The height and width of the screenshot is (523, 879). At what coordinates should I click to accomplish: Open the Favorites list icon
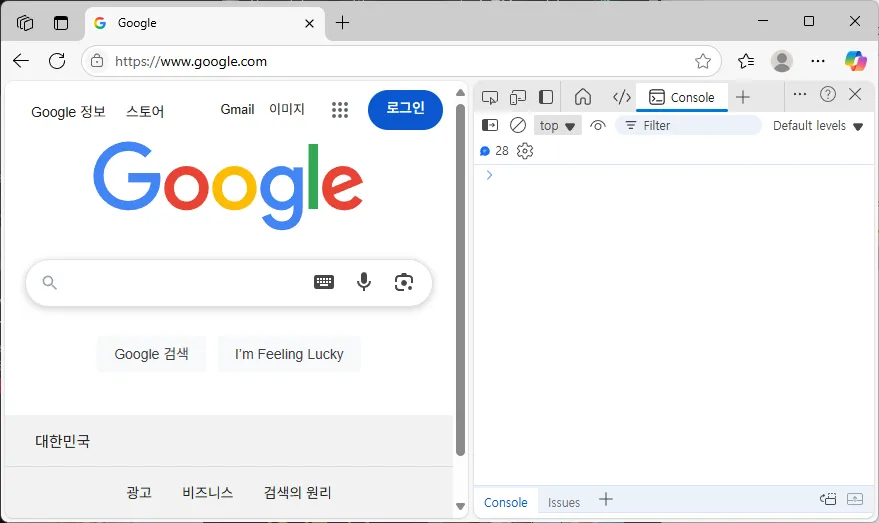pos(746,61)
